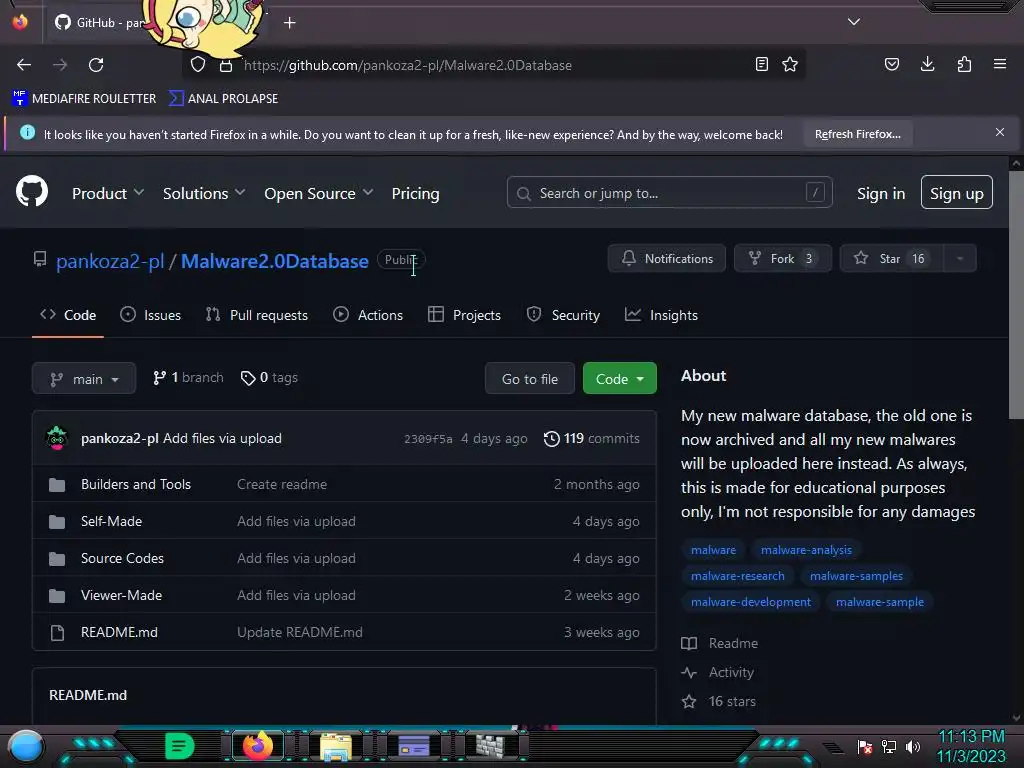Image resolution: width=1024 pixels, height=768 pixels.
Task: Open the Self-Made folder
Action: pos(112,521)
